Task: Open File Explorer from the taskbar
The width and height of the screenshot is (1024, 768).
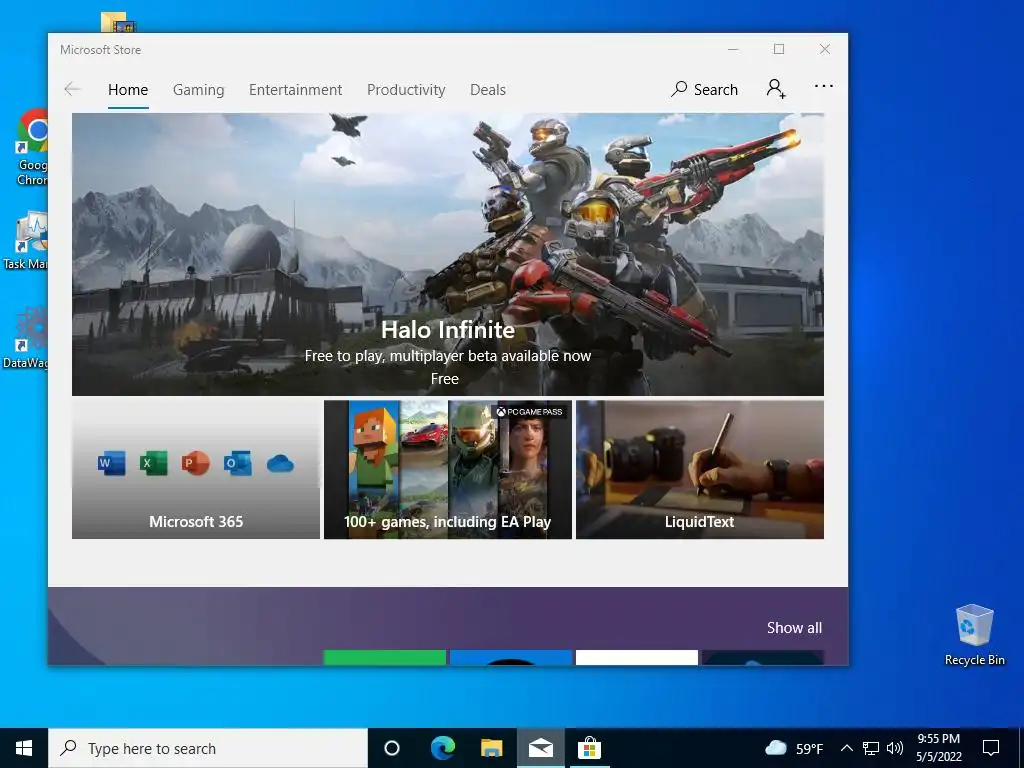Action: pos(492,748)
